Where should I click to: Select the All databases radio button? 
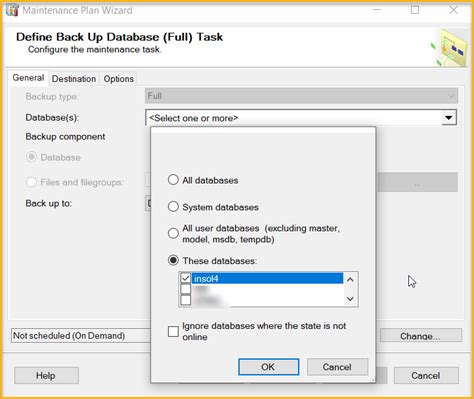point(173,180)
